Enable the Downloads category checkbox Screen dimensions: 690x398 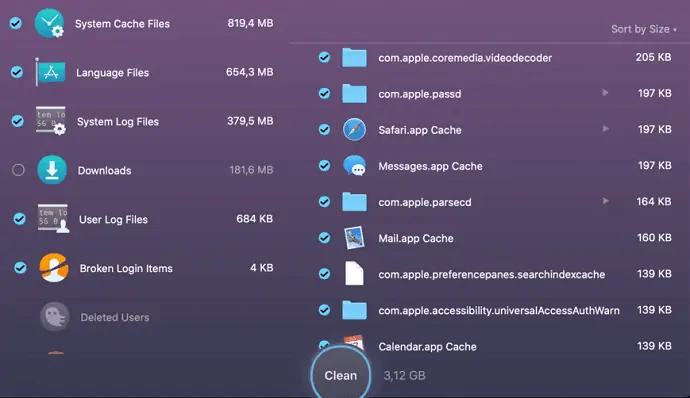click(x=18, y=170)
